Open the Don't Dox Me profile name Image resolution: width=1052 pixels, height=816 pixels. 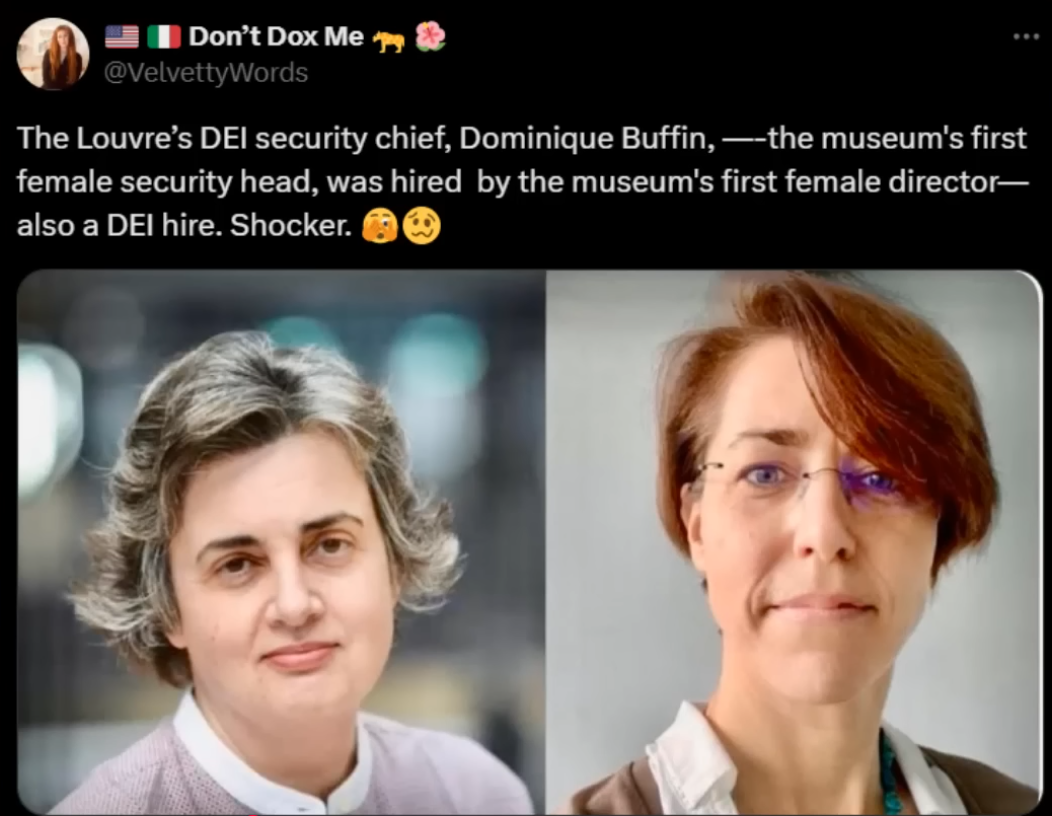click(x=276, y=36)
